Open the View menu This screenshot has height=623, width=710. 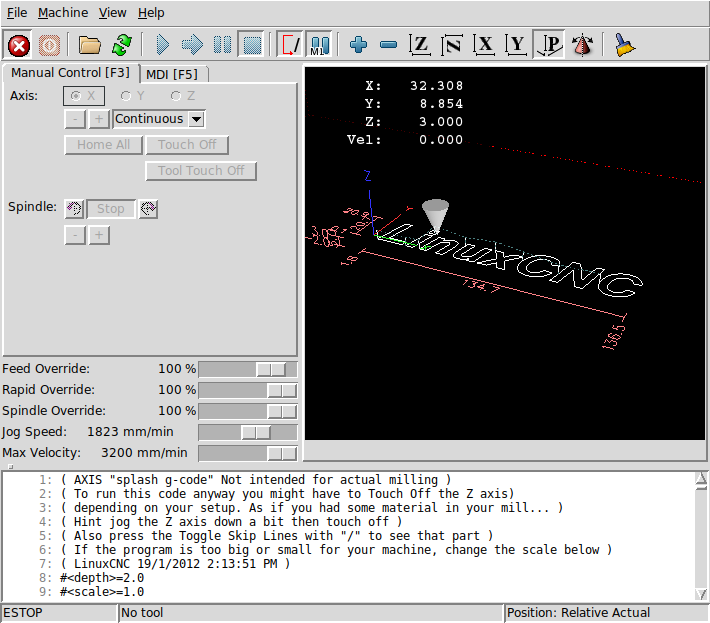(x=113, y=13)
